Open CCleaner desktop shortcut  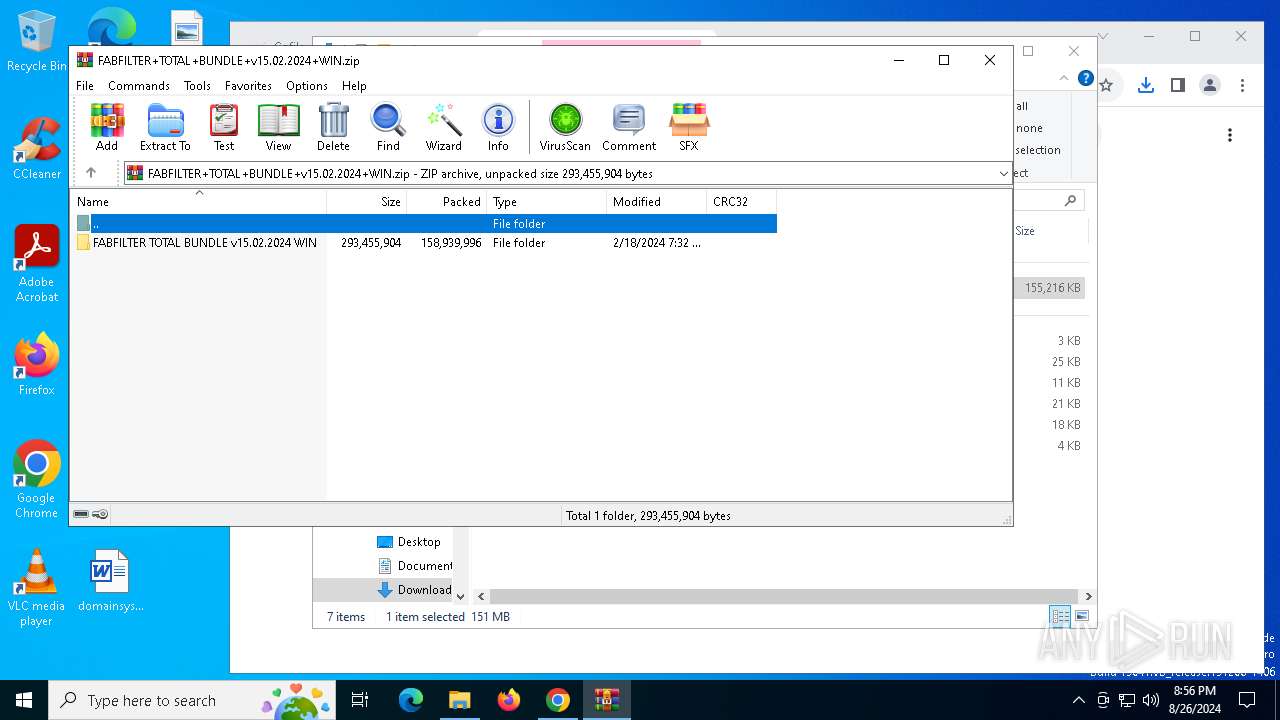pyautogui.click(x=37, y=149)
